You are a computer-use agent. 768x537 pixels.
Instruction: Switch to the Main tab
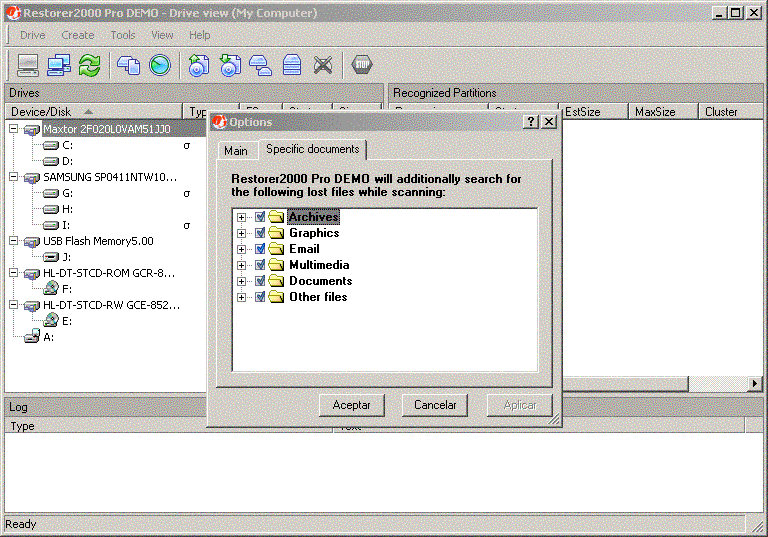click(236, 151)
